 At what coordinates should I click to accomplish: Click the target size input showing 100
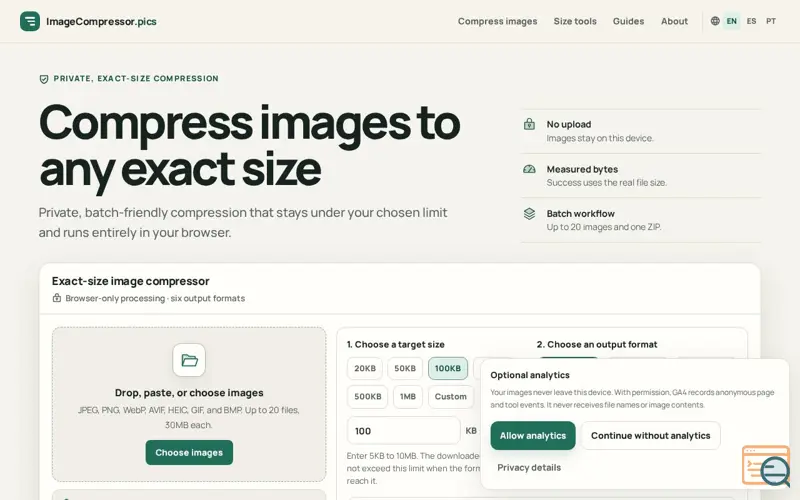pyautogui.click(x=404, y=431)
